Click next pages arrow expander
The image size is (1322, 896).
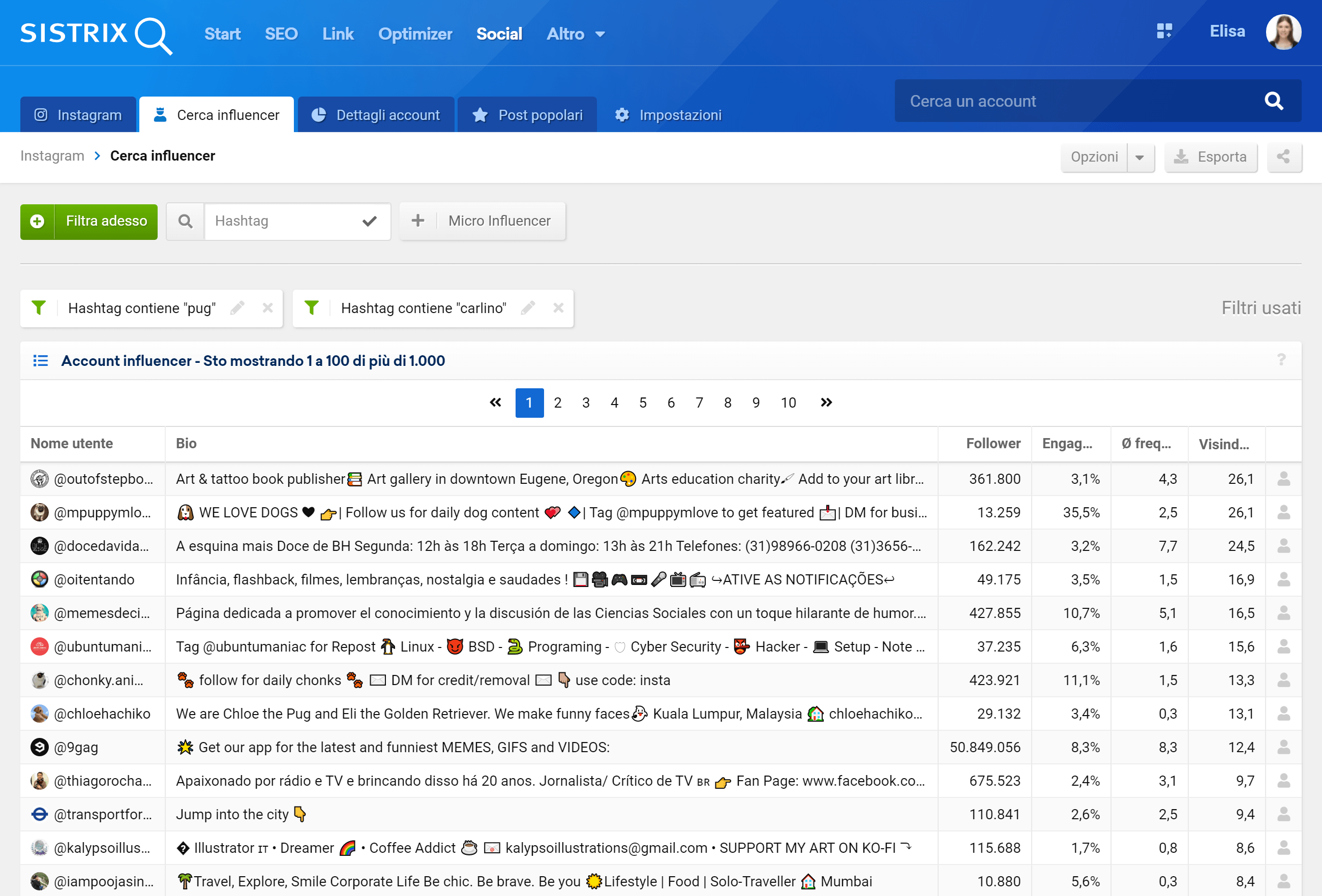[x=826, y=401]
